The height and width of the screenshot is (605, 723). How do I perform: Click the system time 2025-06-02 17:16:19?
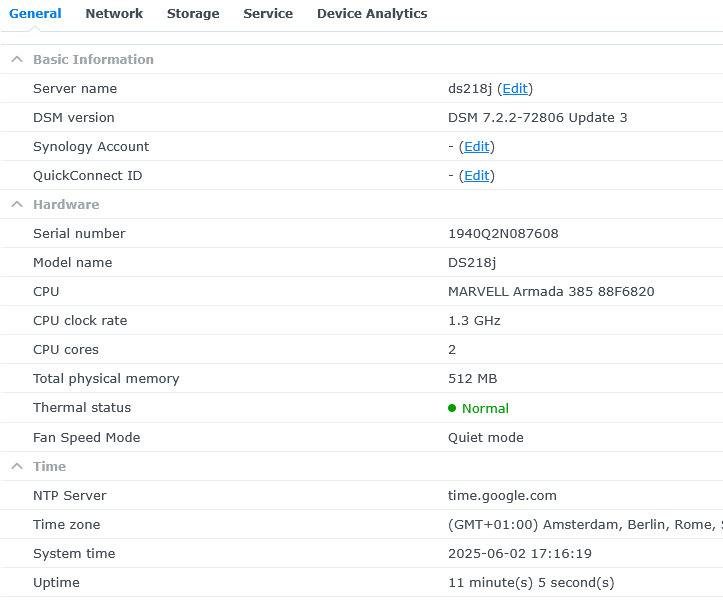coord(520,553)
